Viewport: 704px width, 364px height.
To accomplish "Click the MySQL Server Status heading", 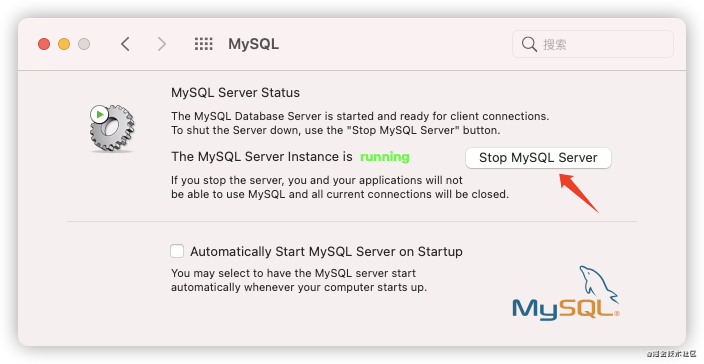I will coord(235,92).
